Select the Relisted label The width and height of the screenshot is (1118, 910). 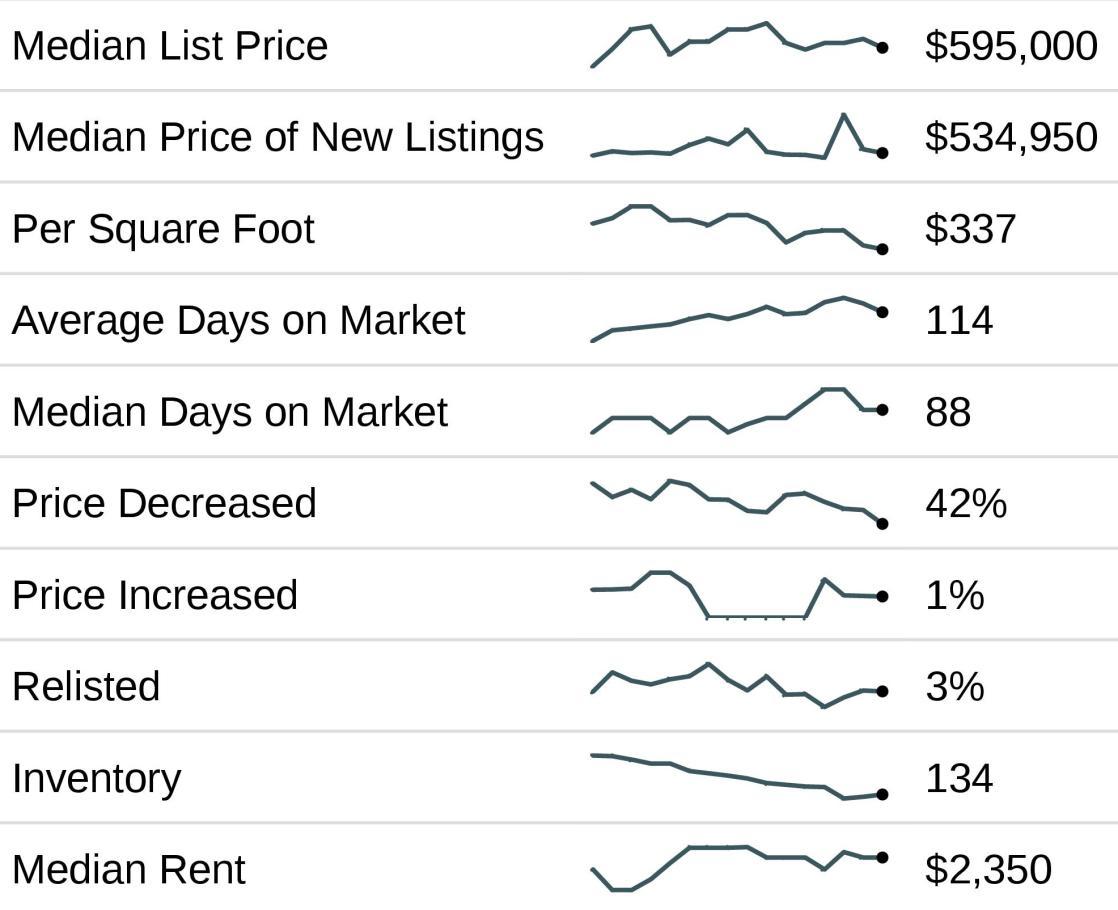[x=86, y=687]
